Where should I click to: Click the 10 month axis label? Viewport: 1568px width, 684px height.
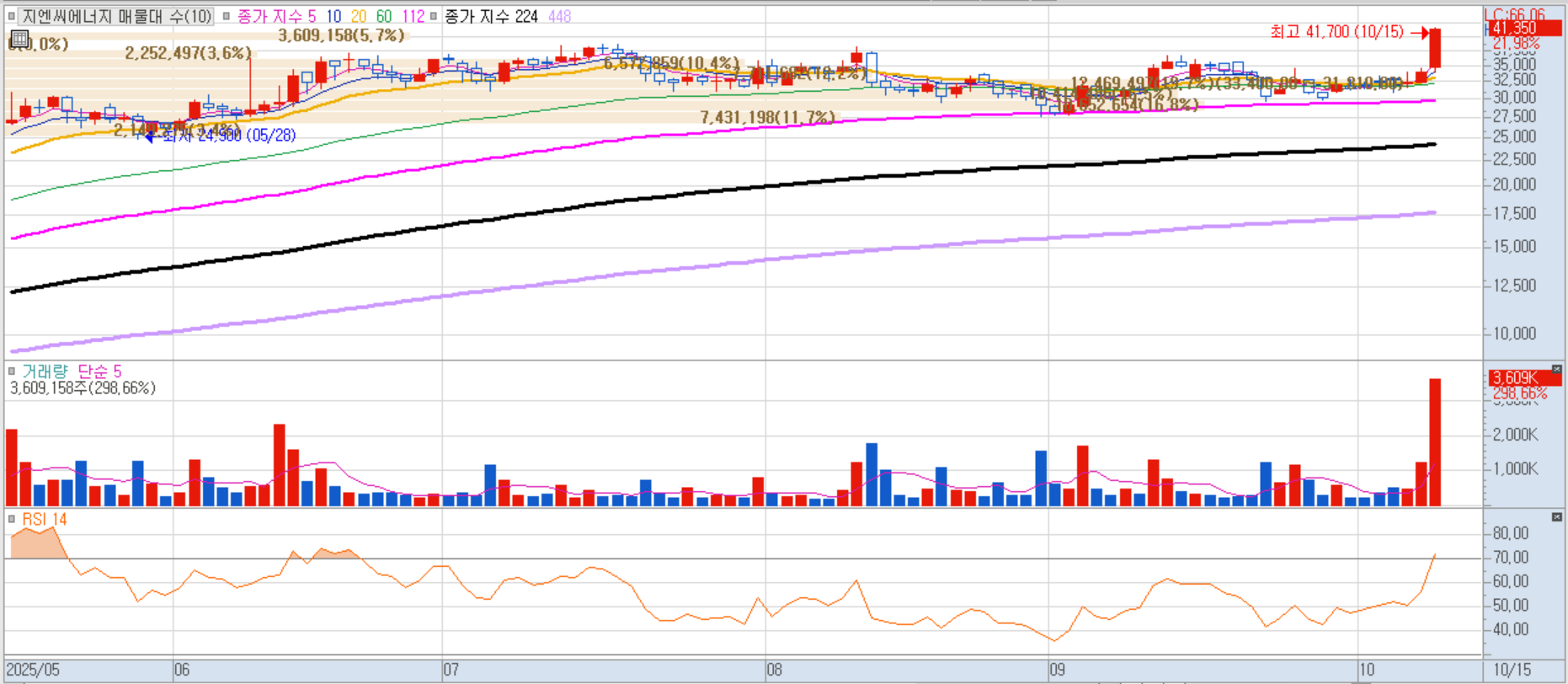pos(1367,670)
